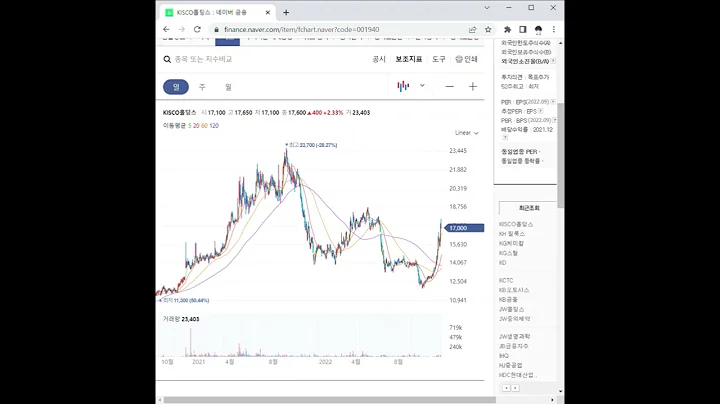This screenshot has height=404, width=720.
Task: Select the 월 monthly chart period
Action: (x=228, y=87)
